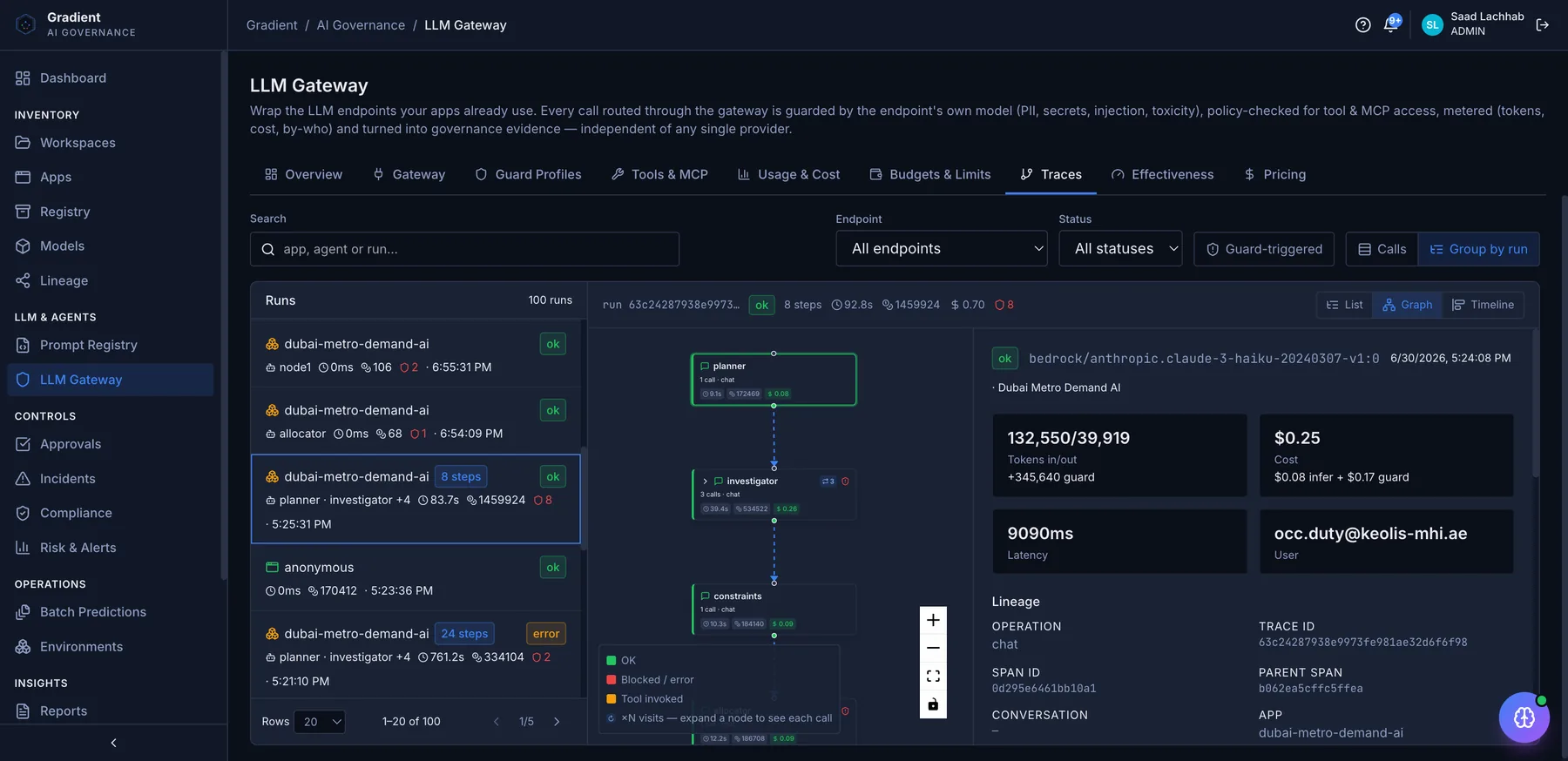Screen dimensions: 1568x761
Task: Switch to Group by run view
Action: (1478, 249)
